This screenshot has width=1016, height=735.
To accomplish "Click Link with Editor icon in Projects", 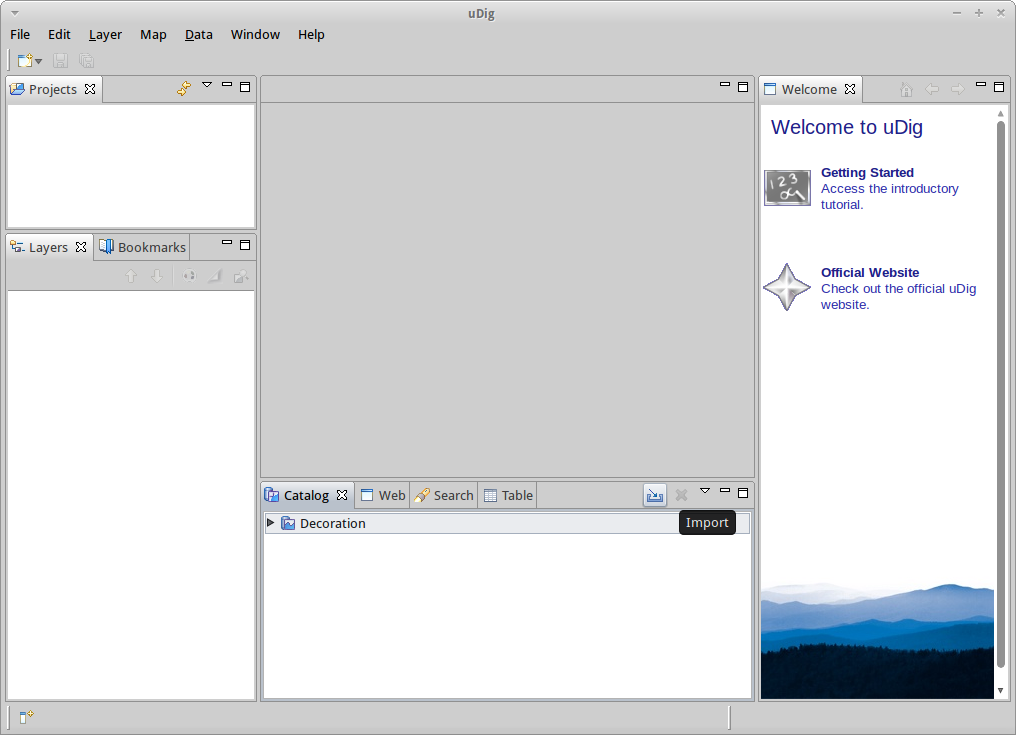I will [183, 88].
